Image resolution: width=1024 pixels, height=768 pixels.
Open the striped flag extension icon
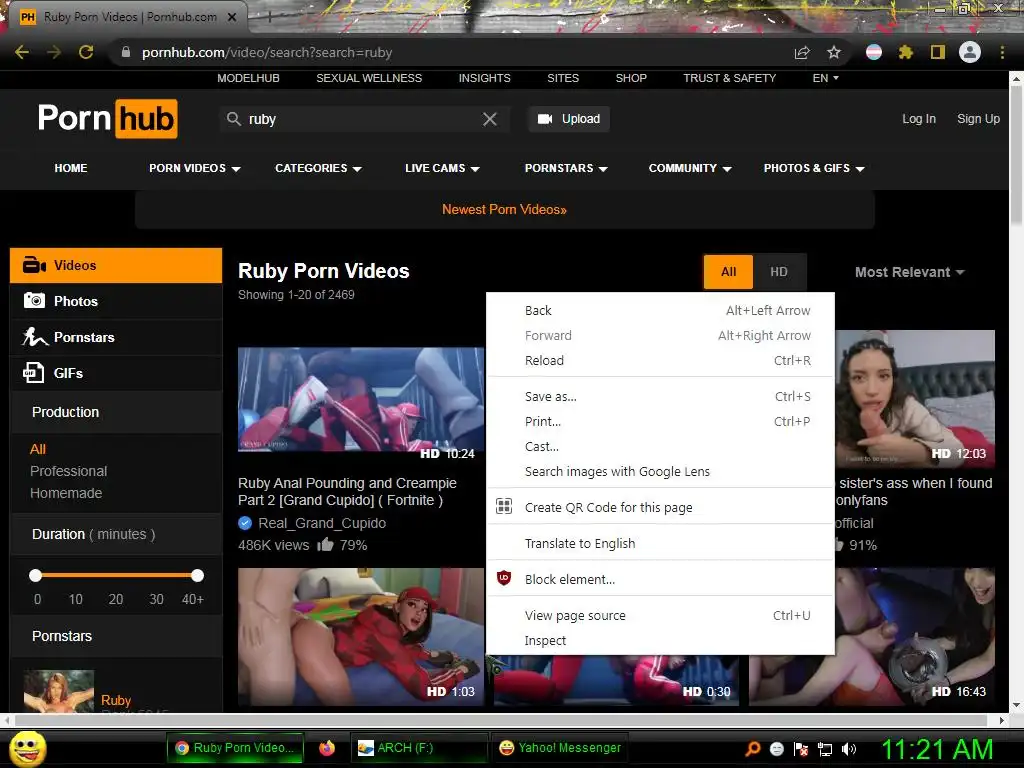(x=874, y=52)
